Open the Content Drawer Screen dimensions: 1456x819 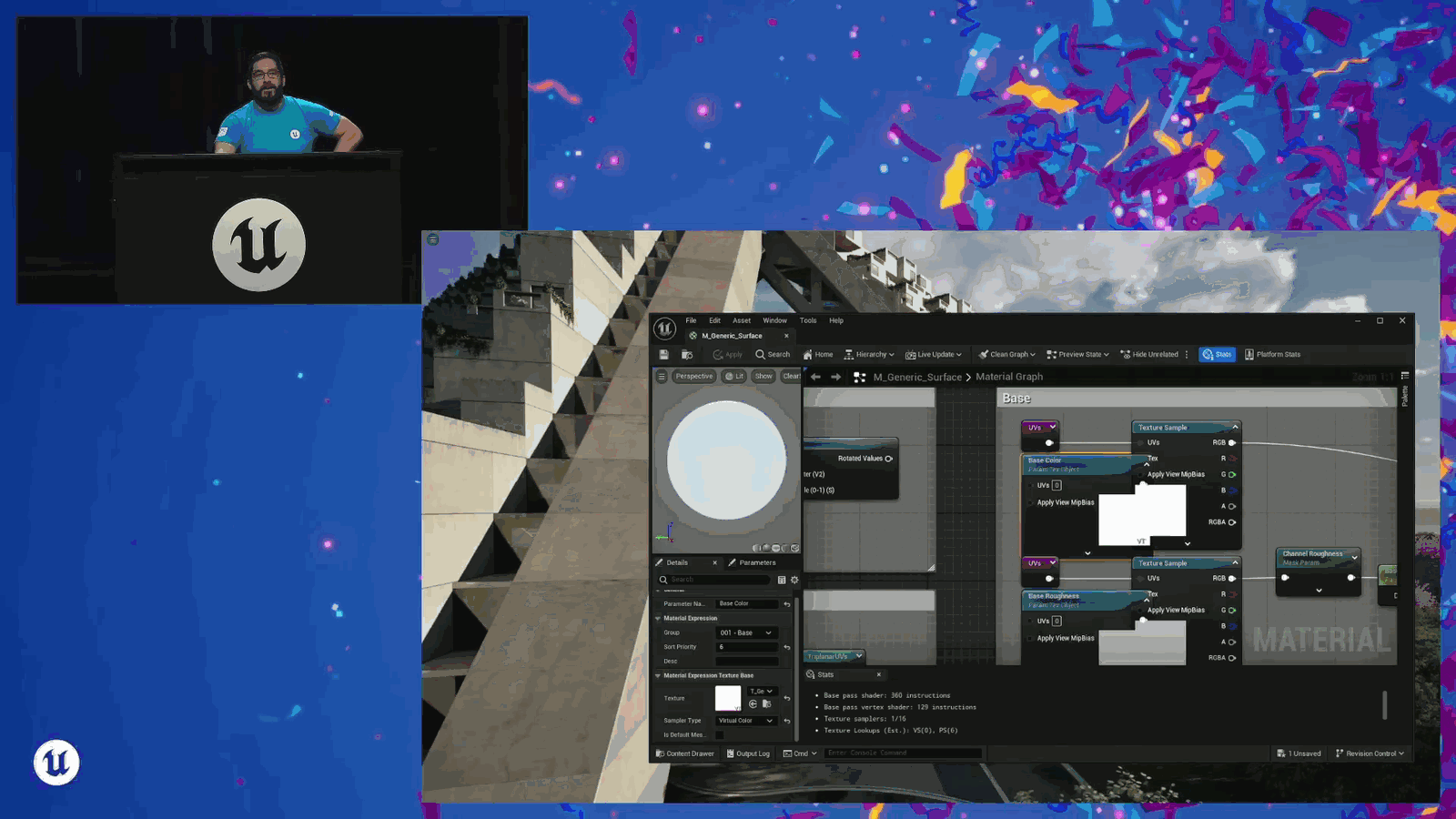click(685, 753)
